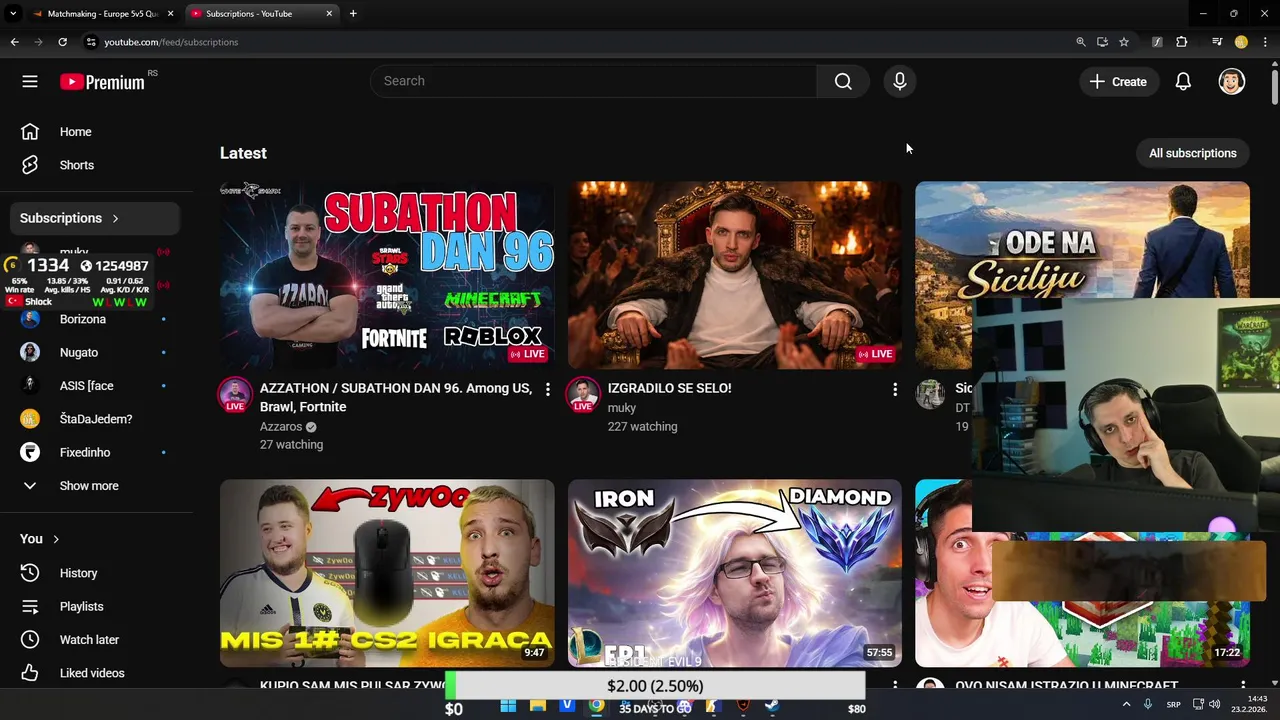This screenshot has width=1280, height=720.
Task: Reload the page
Action: (62, 42)
